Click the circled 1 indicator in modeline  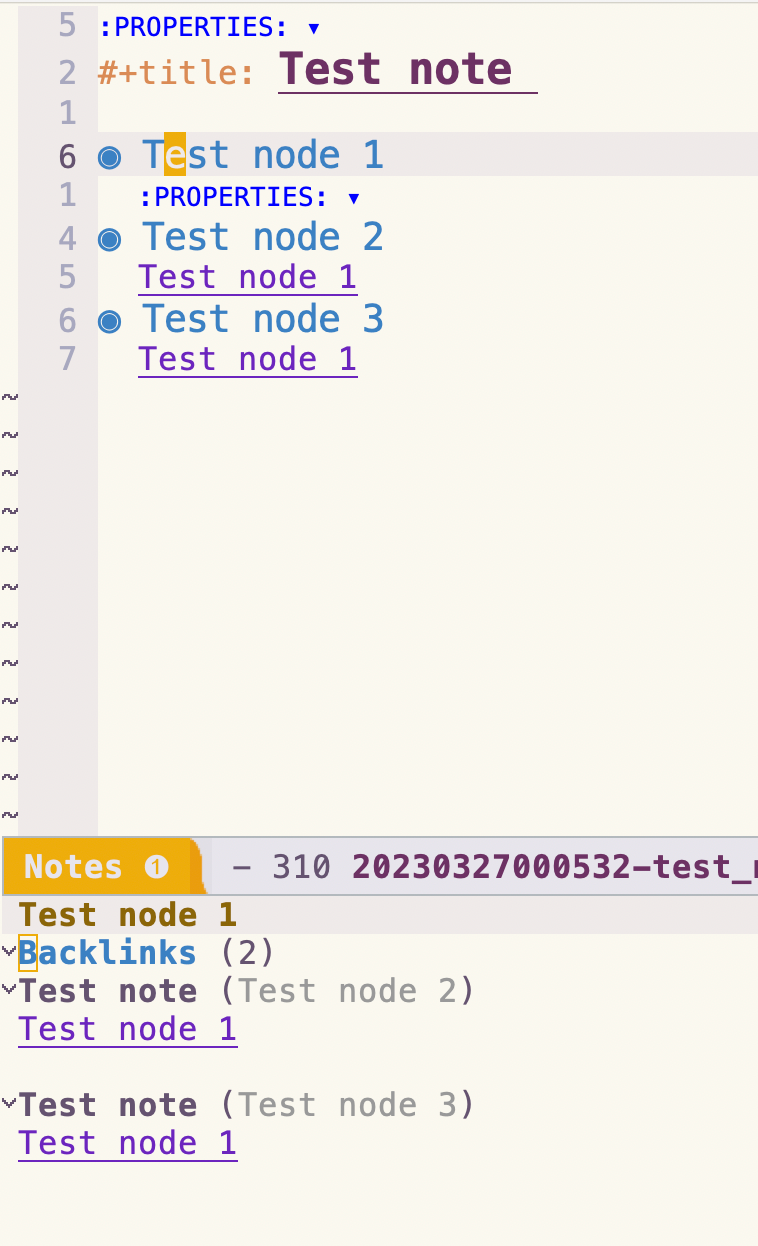pyautogui.click(x=156, y=867)
